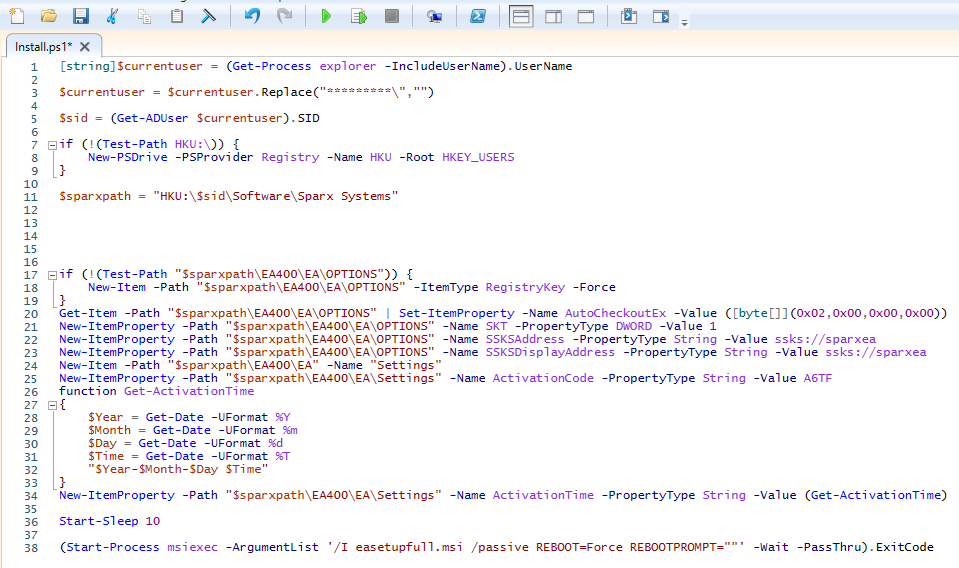
Task: Launch PowerShell.exe console icon
Action: click(479, 16)
